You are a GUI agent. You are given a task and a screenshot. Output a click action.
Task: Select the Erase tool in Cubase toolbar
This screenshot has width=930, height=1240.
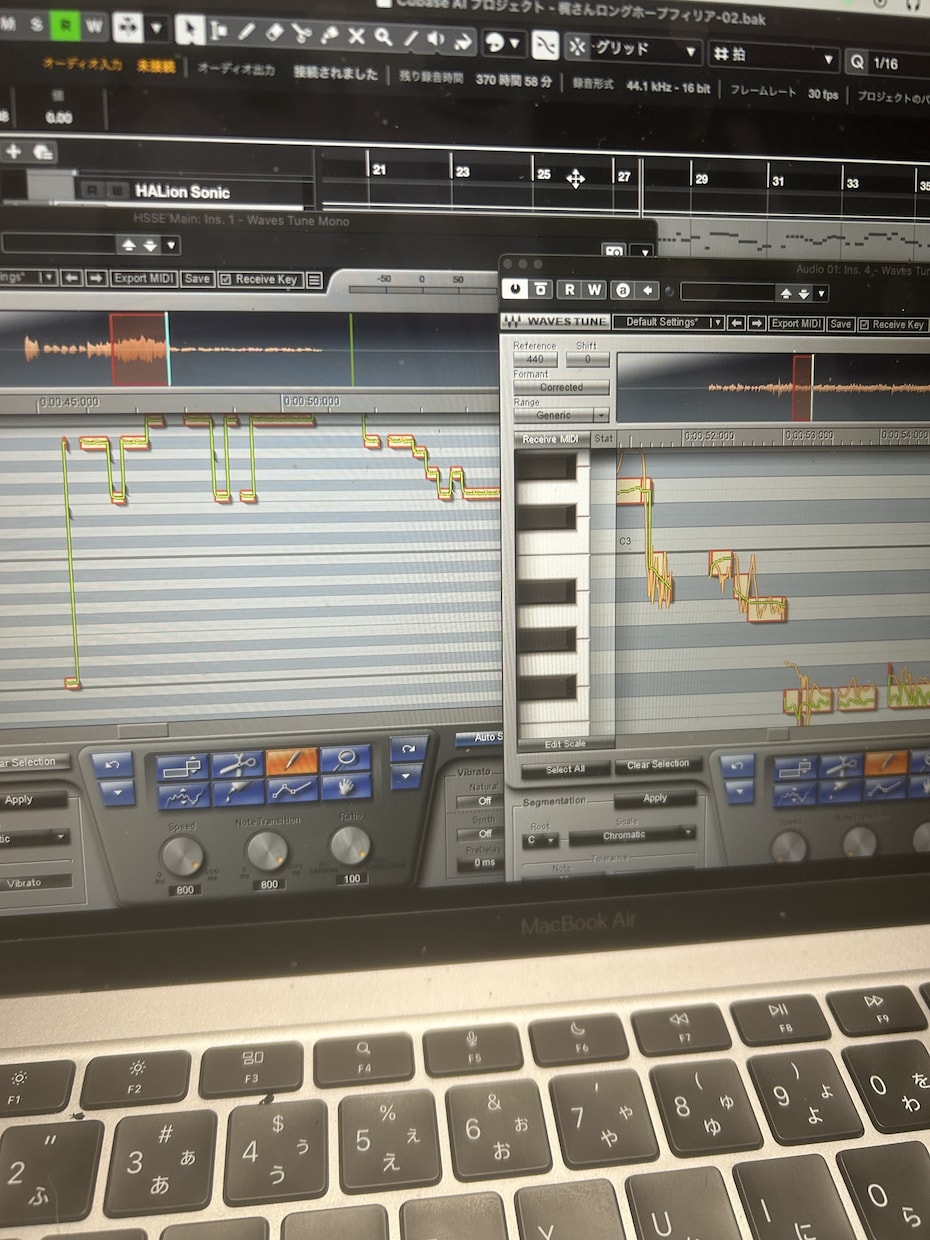(274, 33)
